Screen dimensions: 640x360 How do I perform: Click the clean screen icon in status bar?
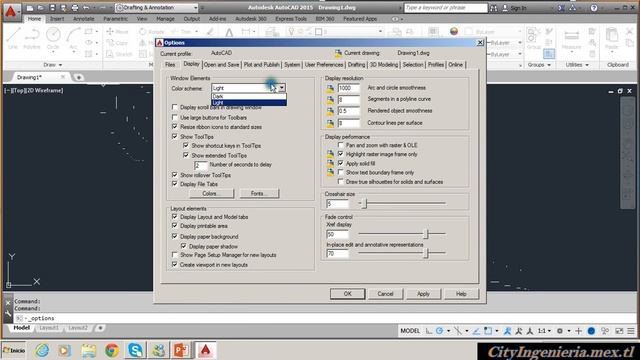click(x=619, y=331)
